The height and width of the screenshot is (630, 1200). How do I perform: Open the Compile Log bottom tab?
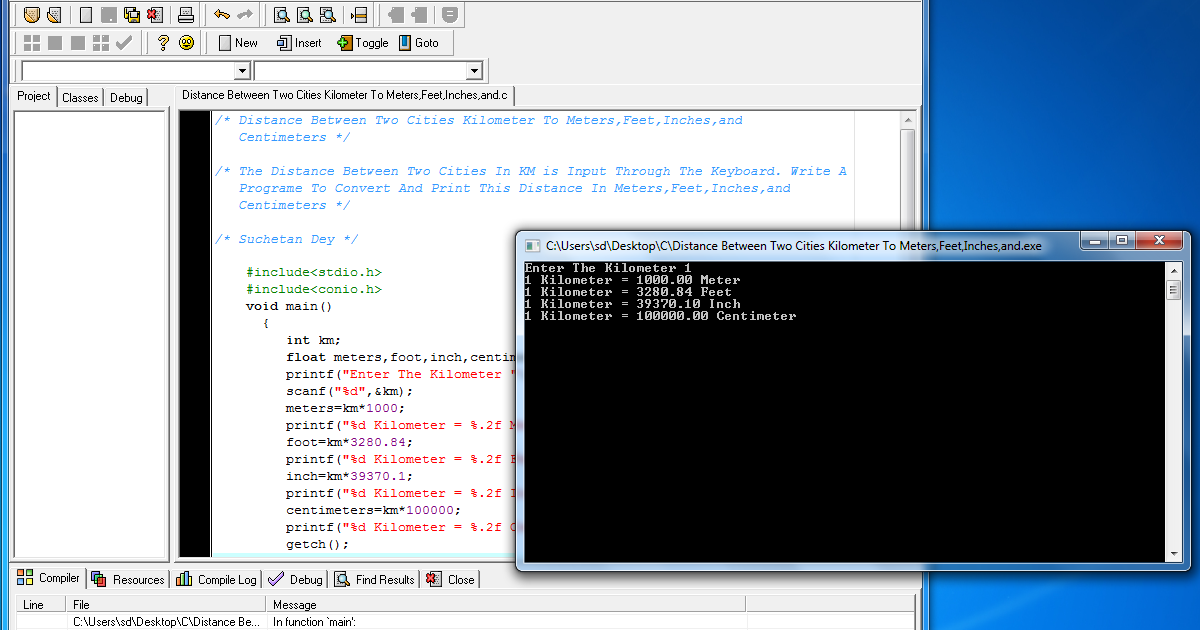tap(217, 579)
